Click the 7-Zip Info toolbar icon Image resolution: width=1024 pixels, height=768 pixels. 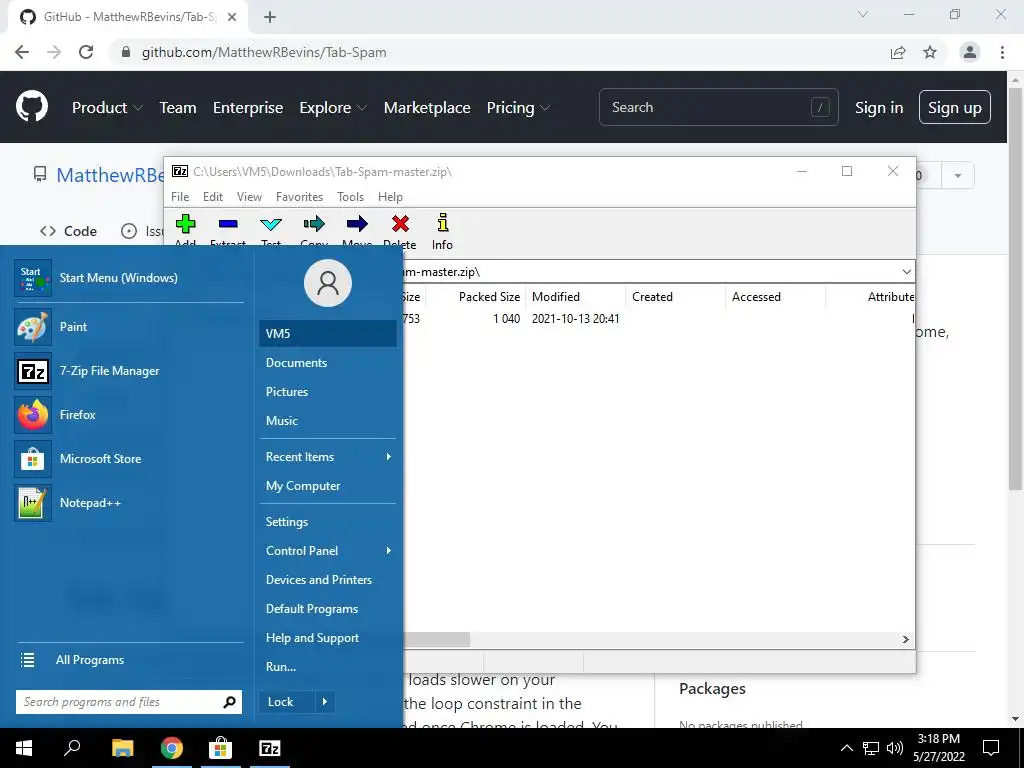click(443, 223)
